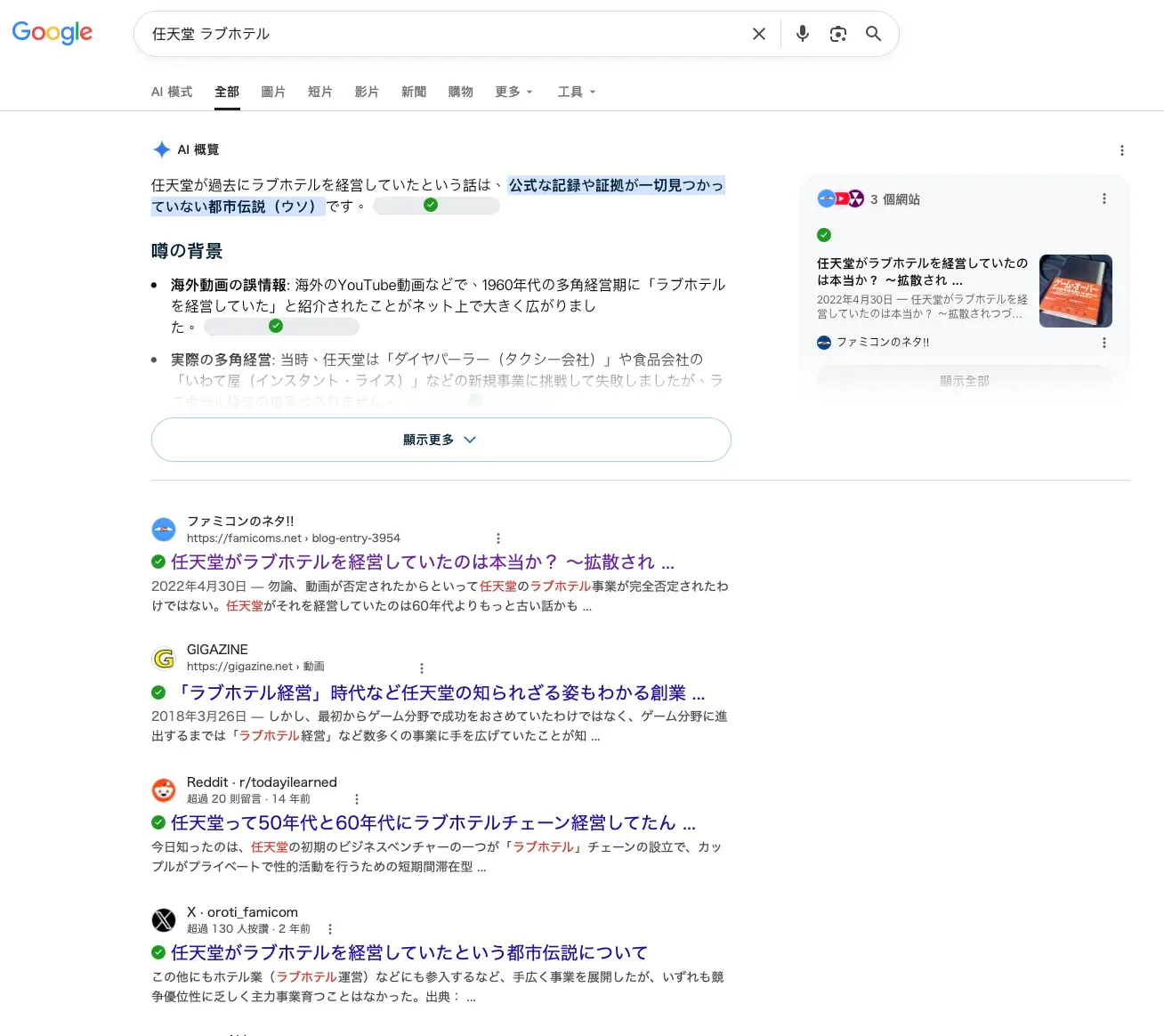This screenshot has height=1036, width=1164.
Task: Open 都市伝説について X post result
Action: tap(409, 952)
